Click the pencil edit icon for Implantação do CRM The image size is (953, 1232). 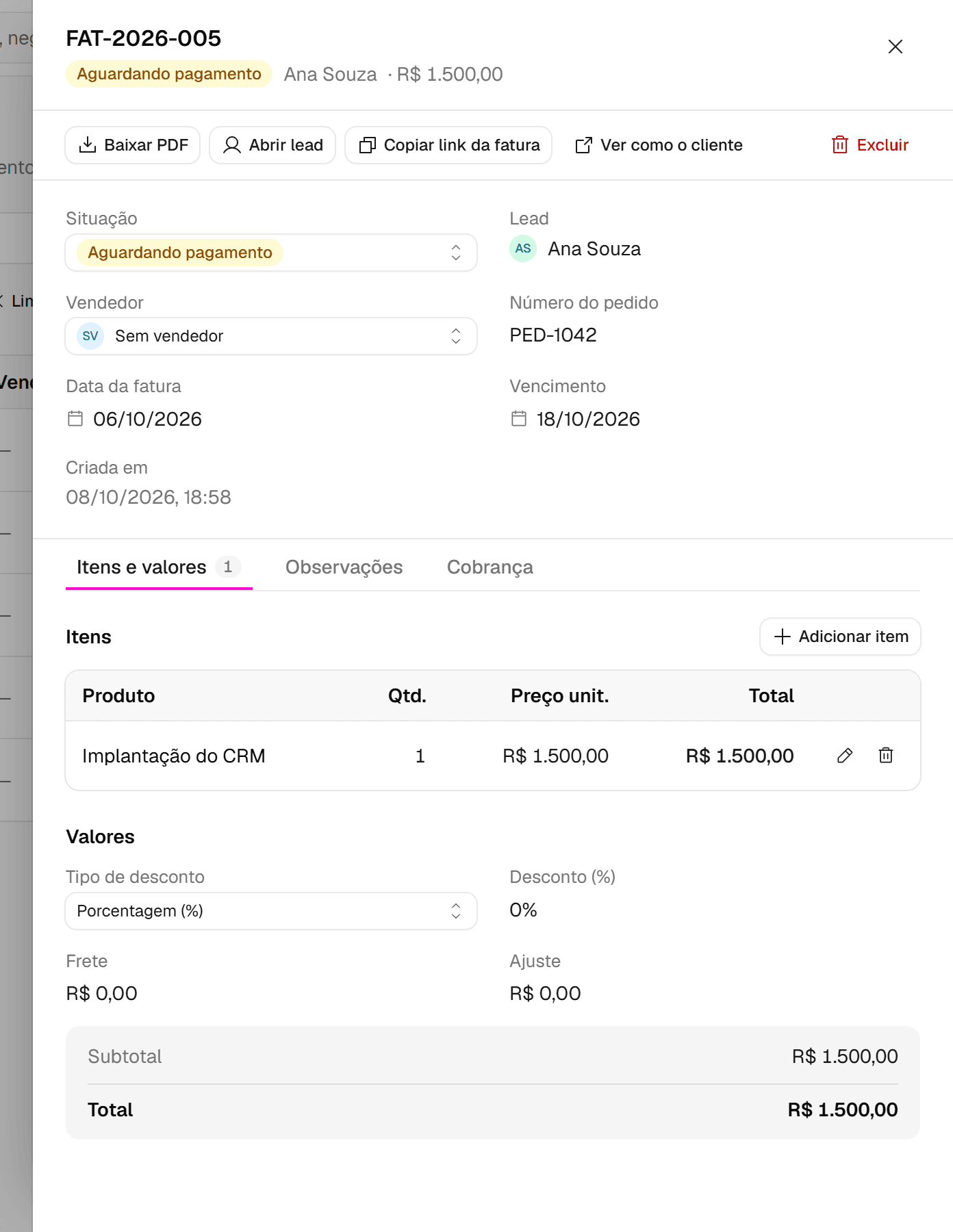click(x=845, y=756)
